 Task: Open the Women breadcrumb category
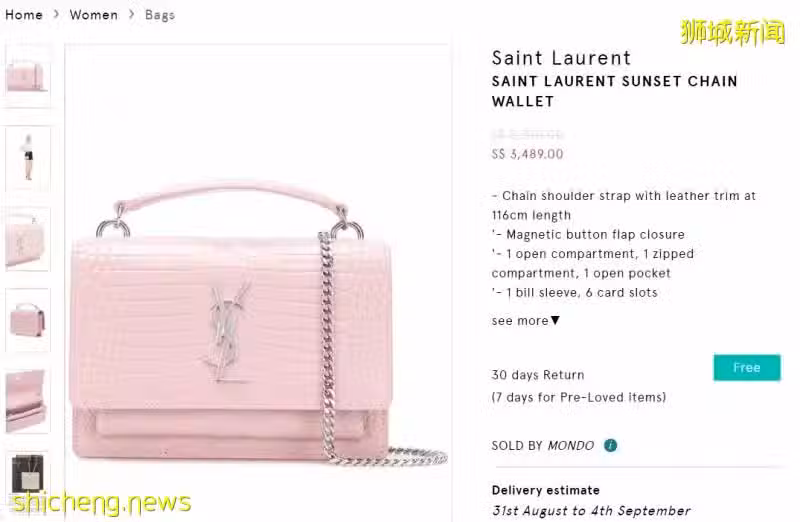tap(93, 15)
